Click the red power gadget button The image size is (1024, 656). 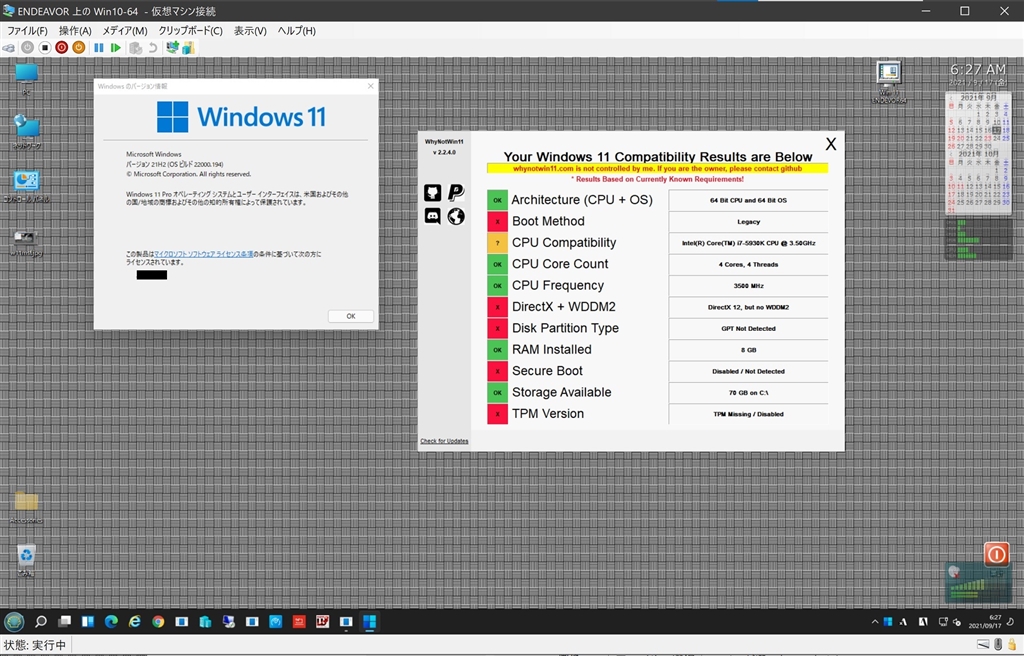tap(997, 555)
